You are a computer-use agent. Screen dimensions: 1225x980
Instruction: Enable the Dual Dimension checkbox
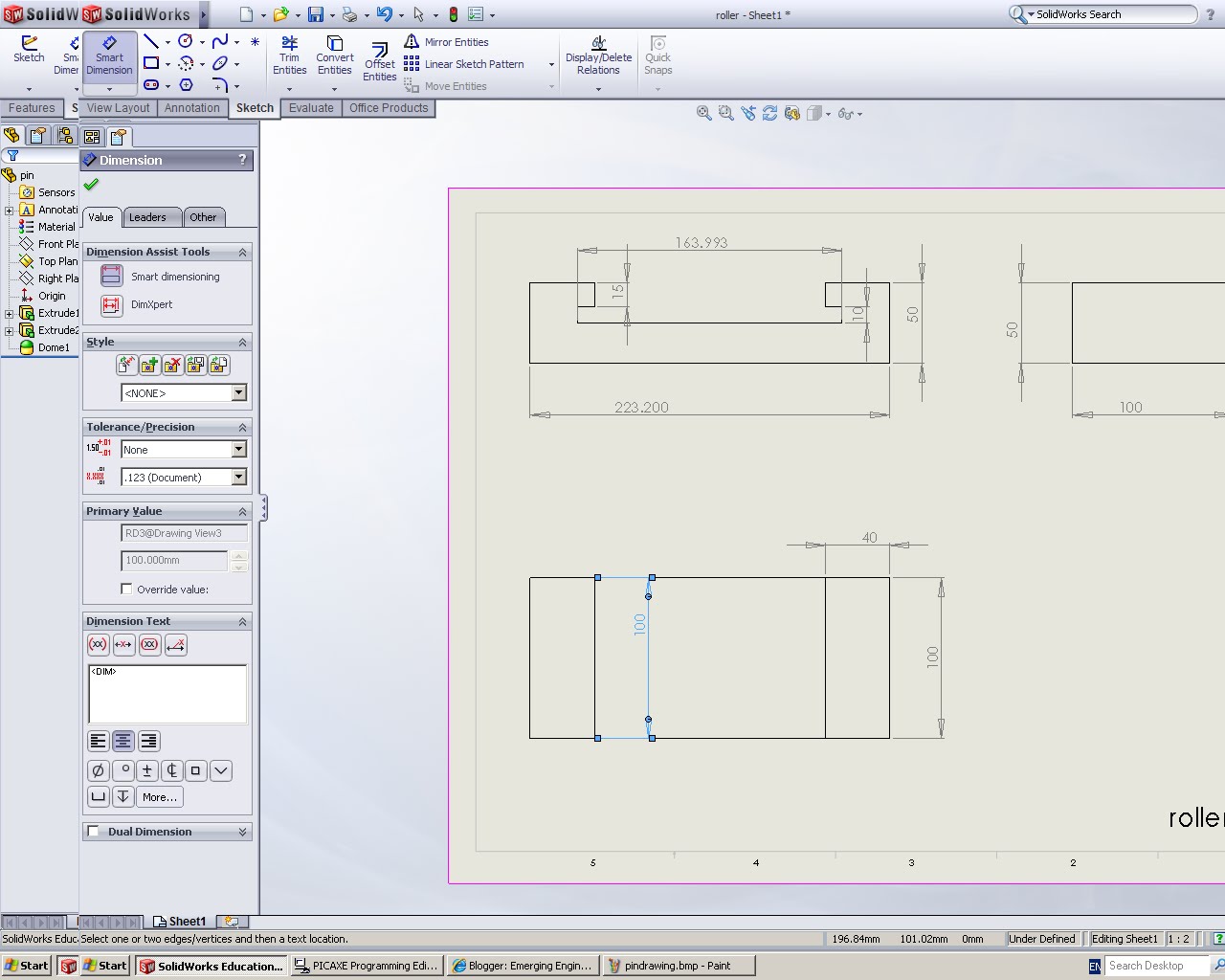[94, 831]
